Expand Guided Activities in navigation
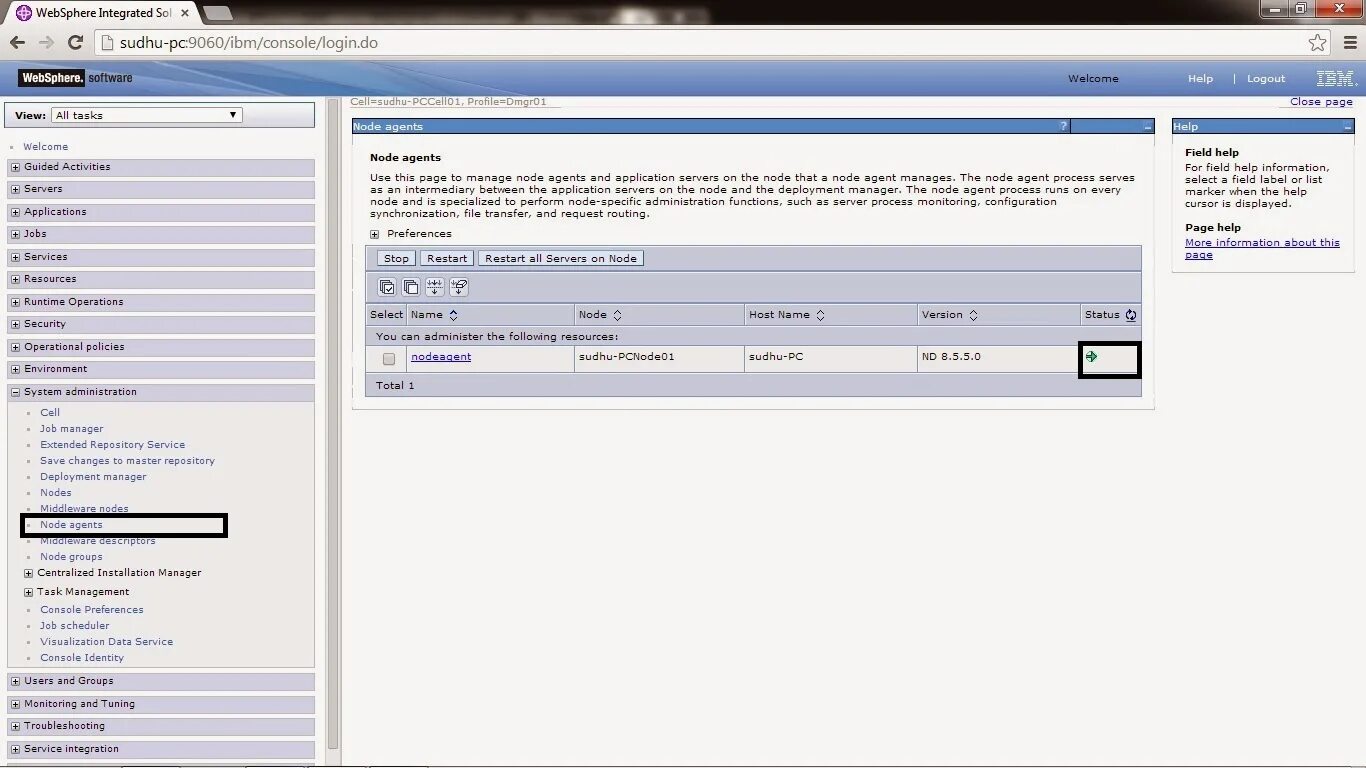Screen dimensions: 1366x768 [16, 167]
